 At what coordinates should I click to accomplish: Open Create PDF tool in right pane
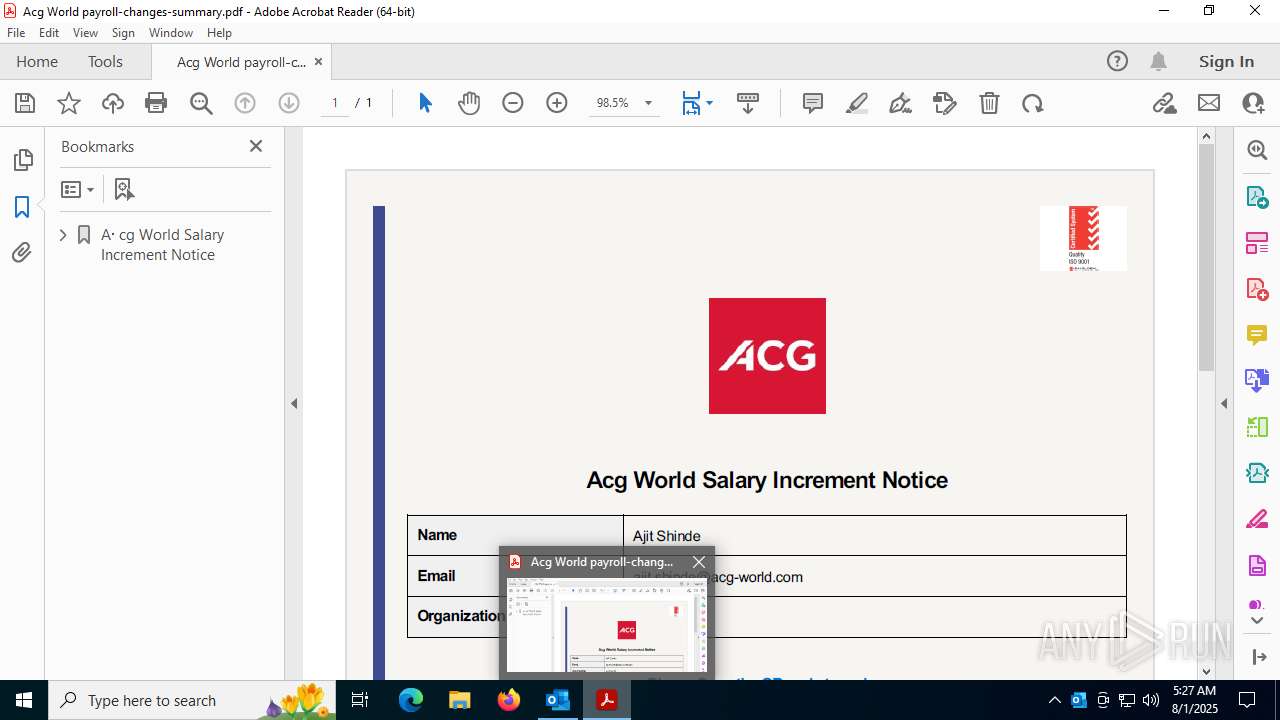pyautogui.click(x=1257, y=289)
